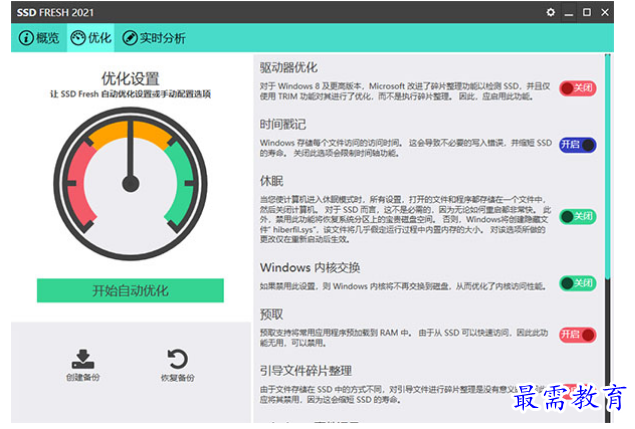Switch to the 实时分析 tab
The height and width of the screenshot is (429, 635).
(x=154, y=38)
